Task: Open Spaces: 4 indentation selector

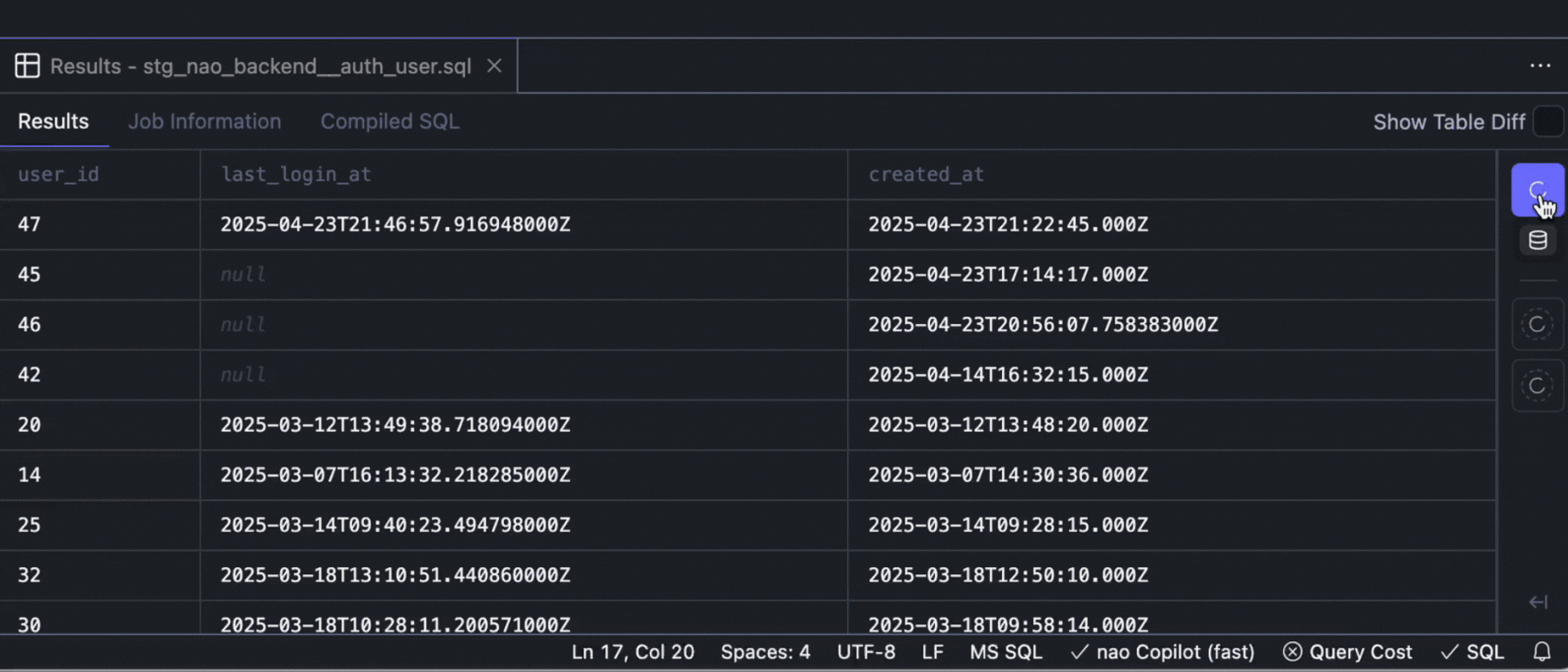Action: [765, 652]
